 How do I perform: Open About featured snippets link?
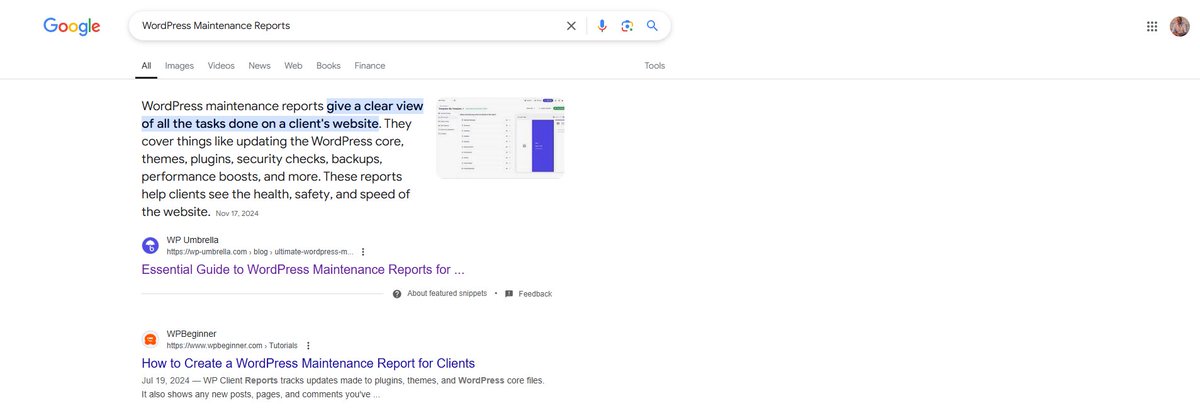point(447,294)
